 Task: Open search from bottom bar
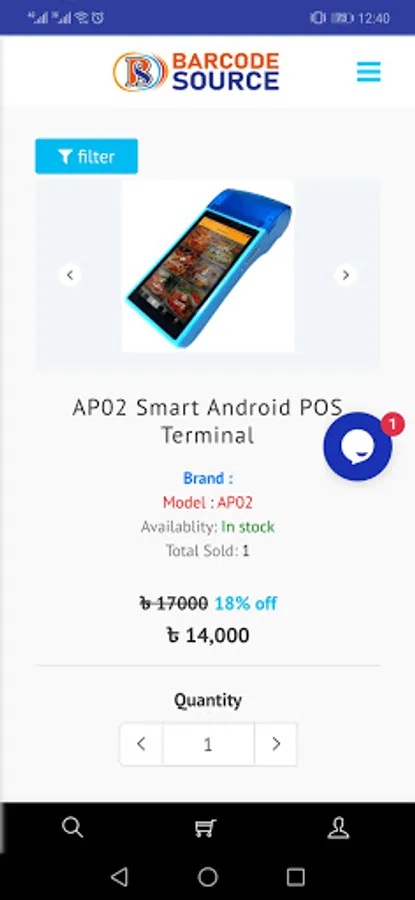coord(72,828)
